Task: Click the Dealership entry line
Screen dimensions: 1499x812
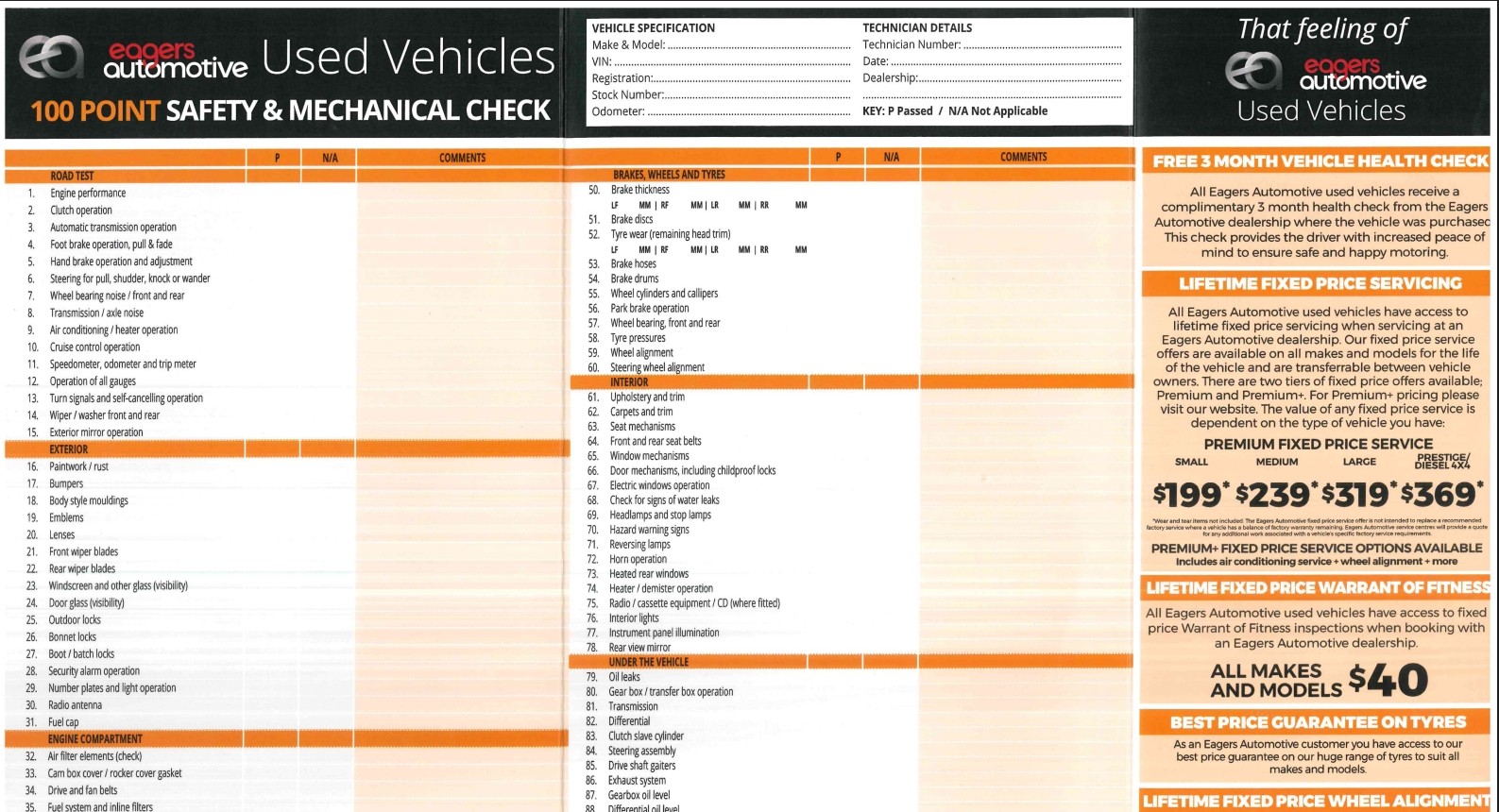Action: 1019,78
